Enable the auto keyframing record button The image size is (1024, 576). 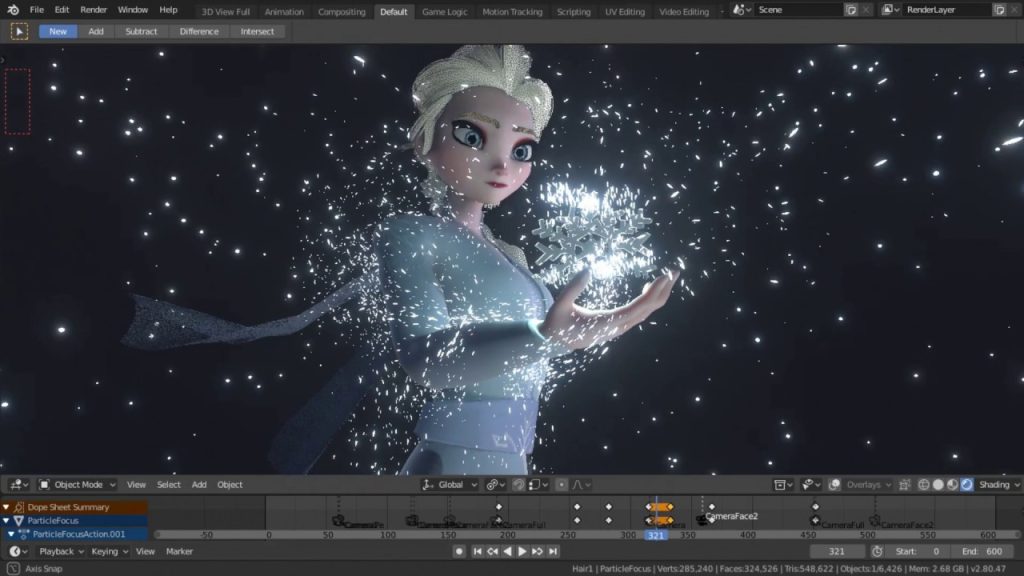[x=460, y=549]
